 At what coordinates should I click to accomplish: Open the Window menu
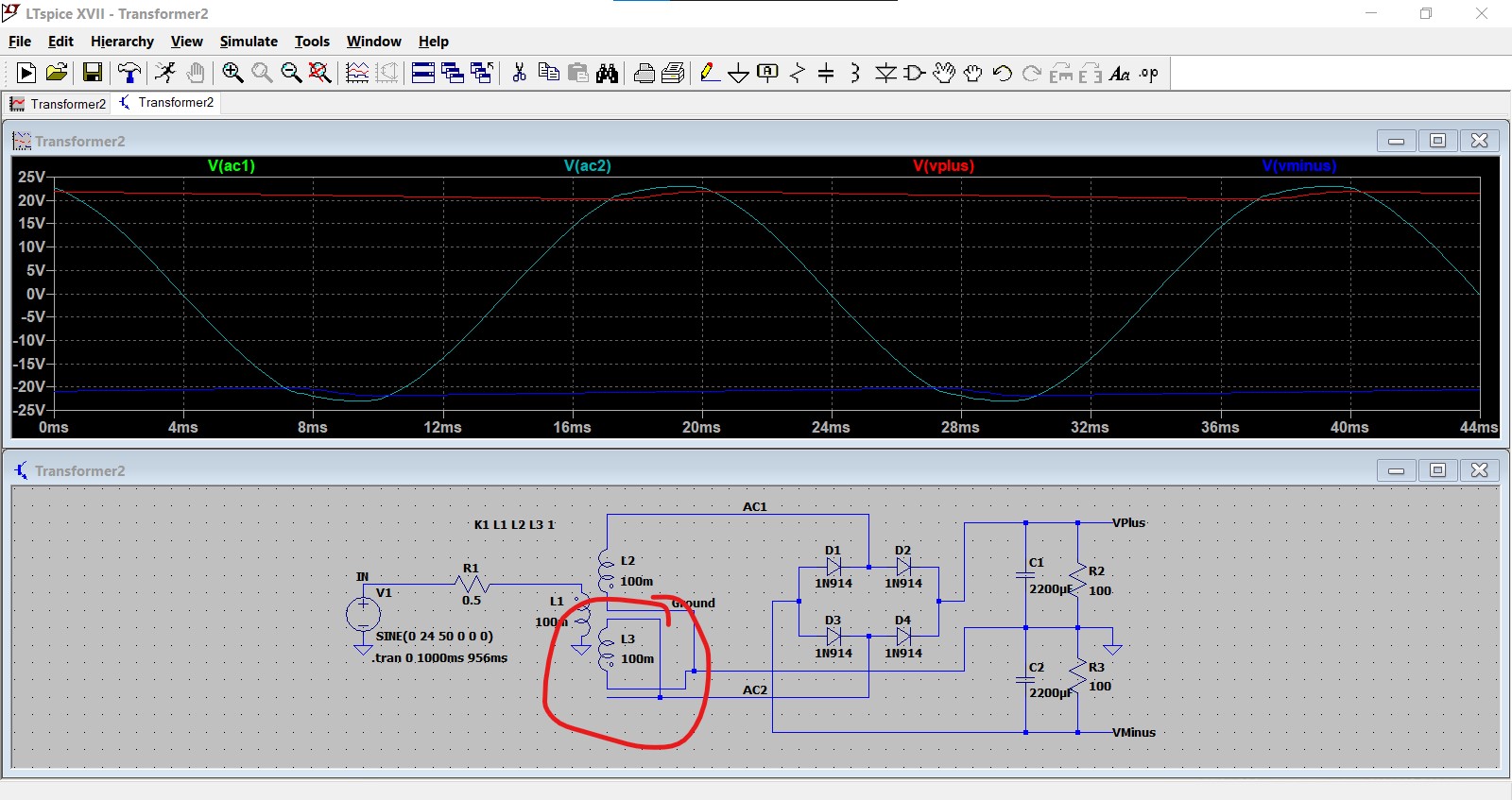pyautogui.click(x=373, y=42)
